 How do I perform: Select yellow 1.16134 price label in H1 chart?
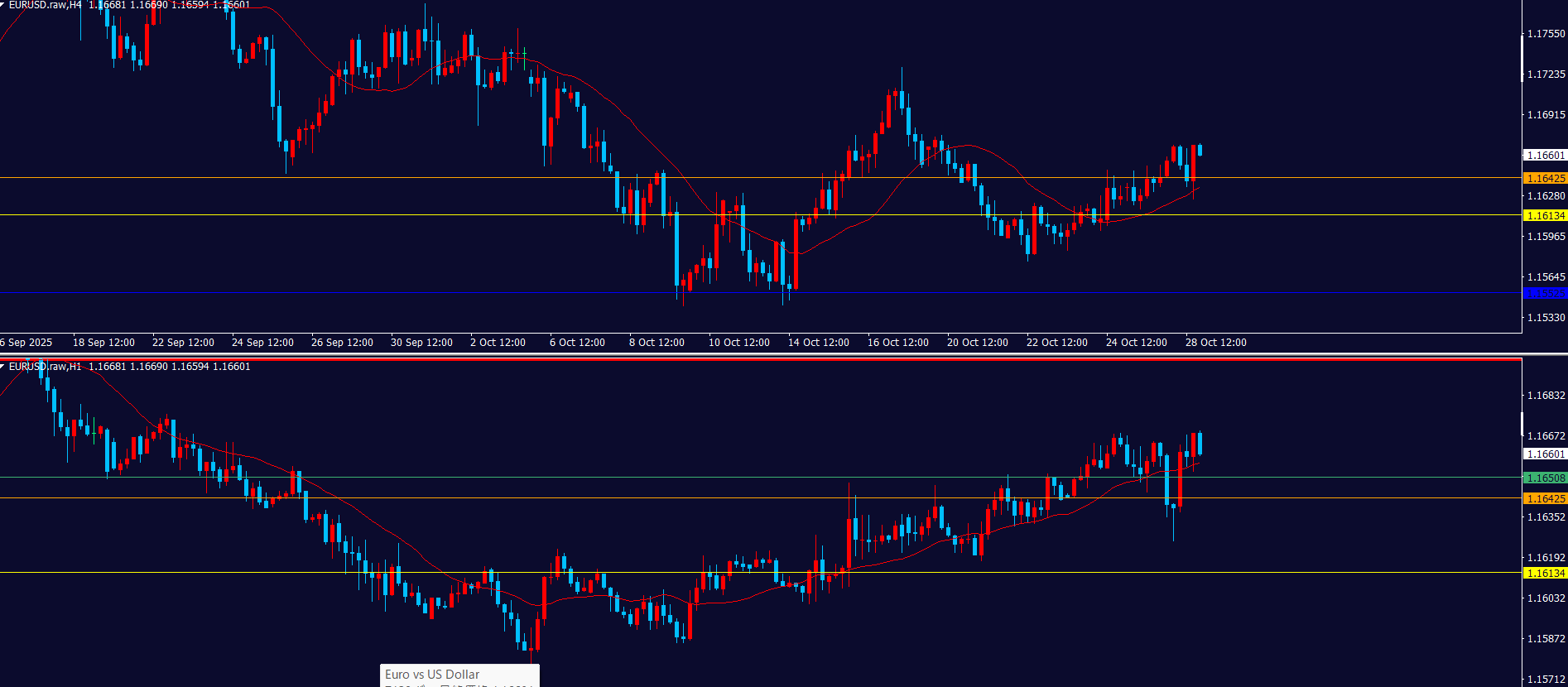pyautogui.click(x=1545, y=573)
